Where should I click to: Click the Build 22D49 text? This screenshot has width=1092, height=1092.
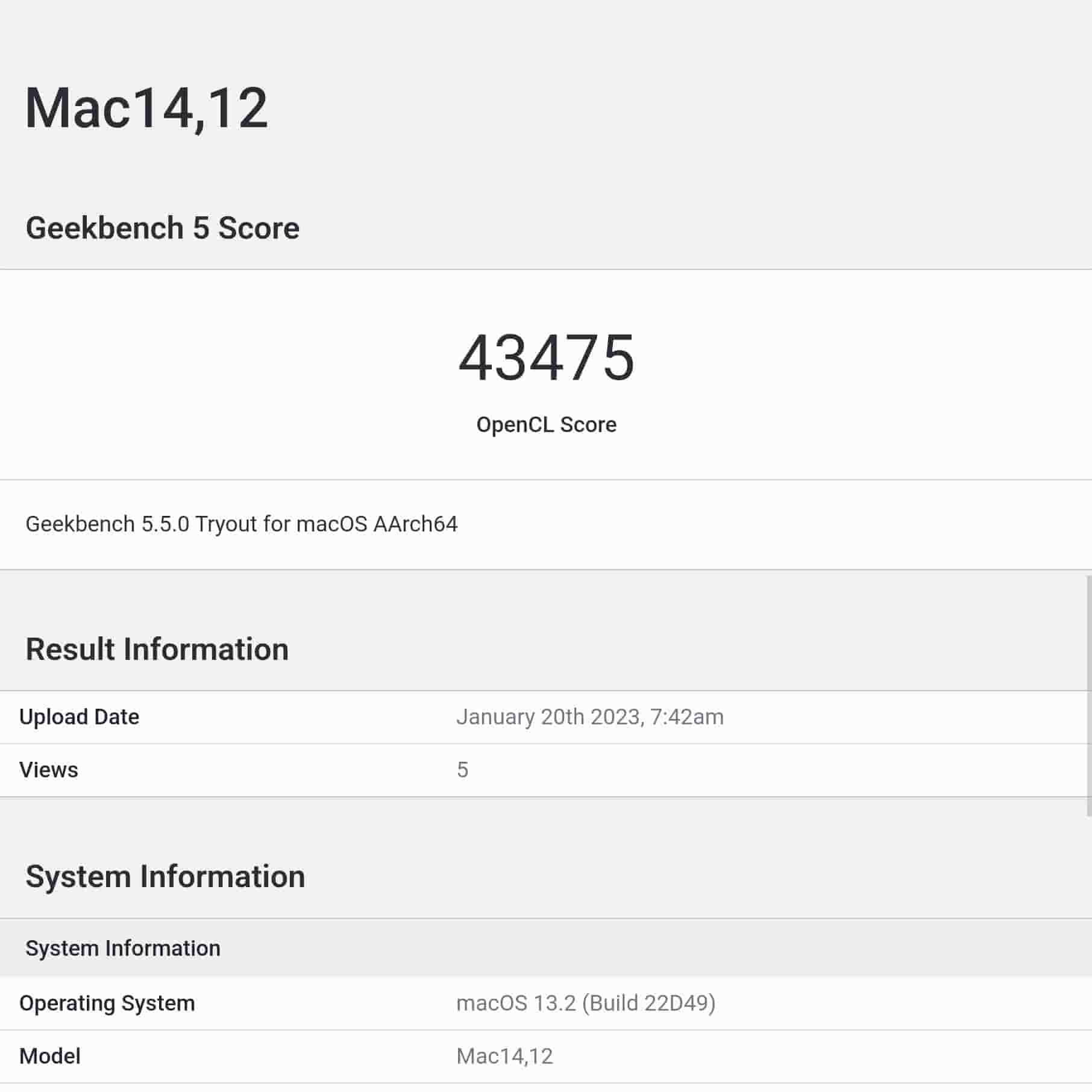[x=649, y=1003]
